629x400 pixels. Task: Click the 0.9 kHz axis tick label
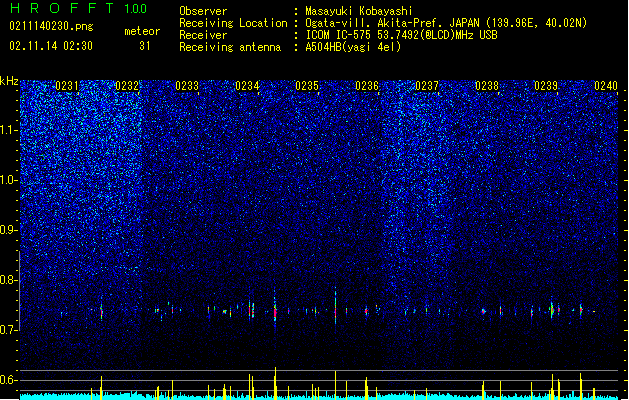pos(9,230)
